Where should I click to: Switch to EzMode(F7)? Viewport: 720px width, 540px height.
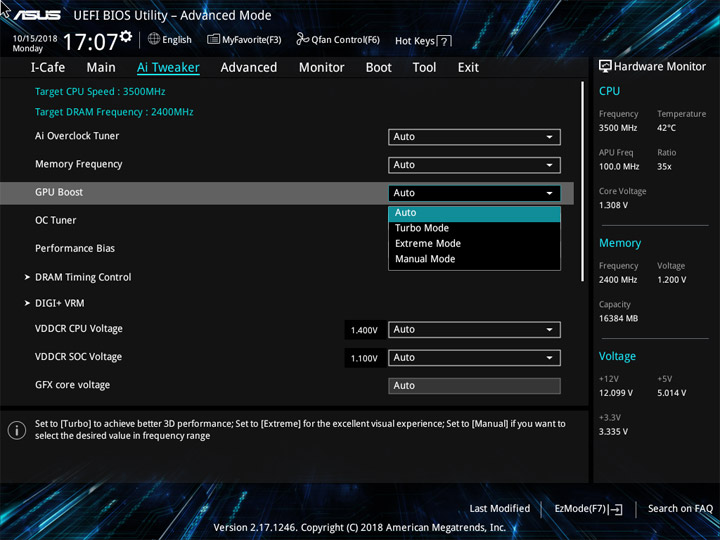pyautogui.click(x=589, y=509)
